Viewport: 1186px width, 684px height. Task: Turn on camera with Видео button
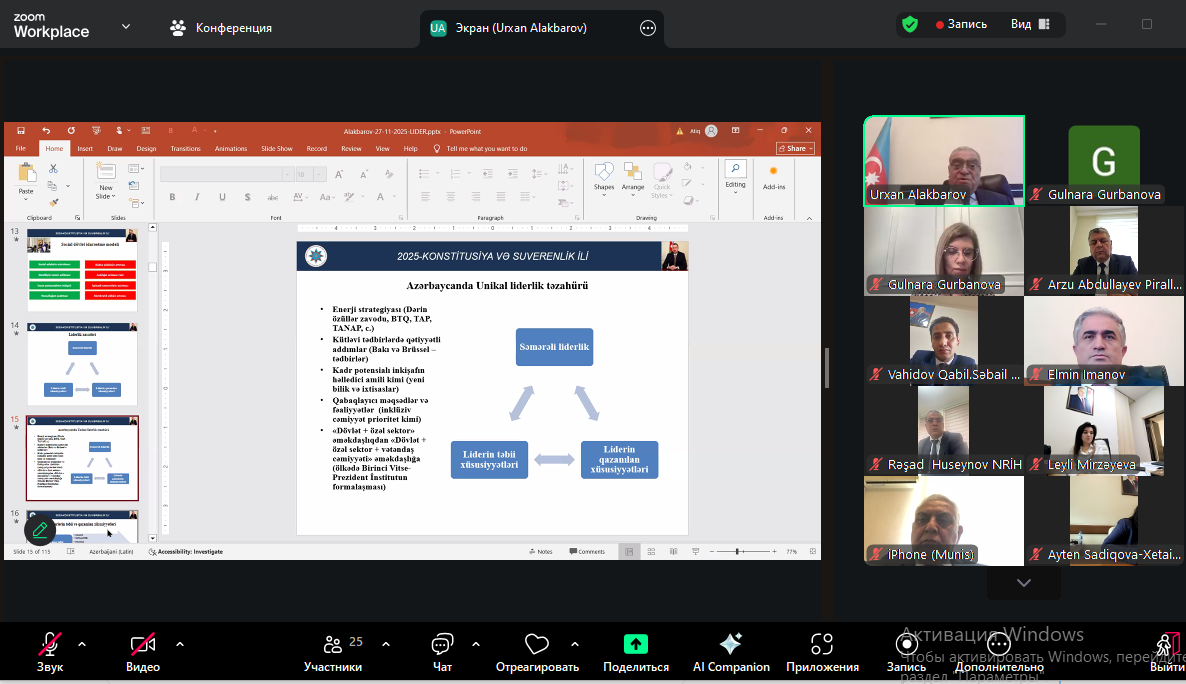click(x=142, y=645)
